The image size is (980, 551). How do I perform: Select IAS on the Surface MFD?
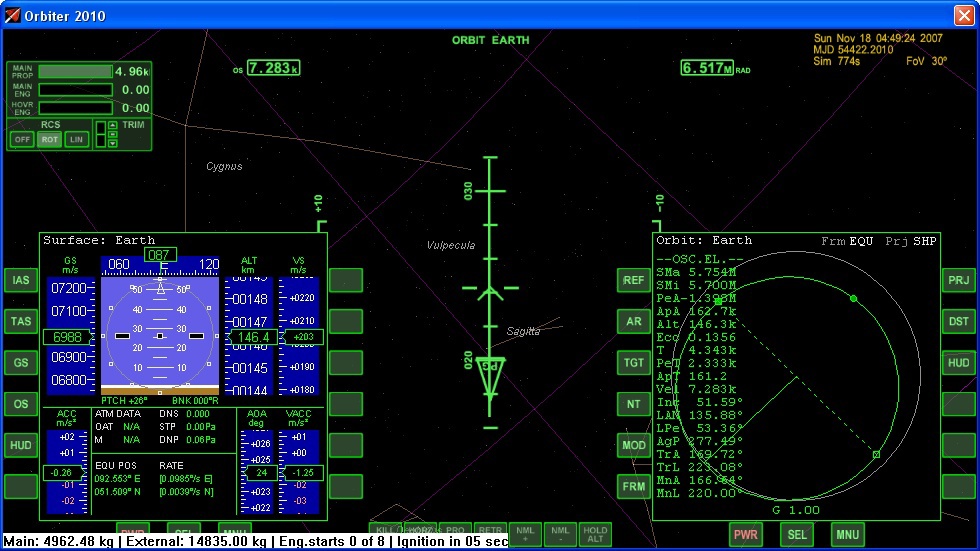21,280
